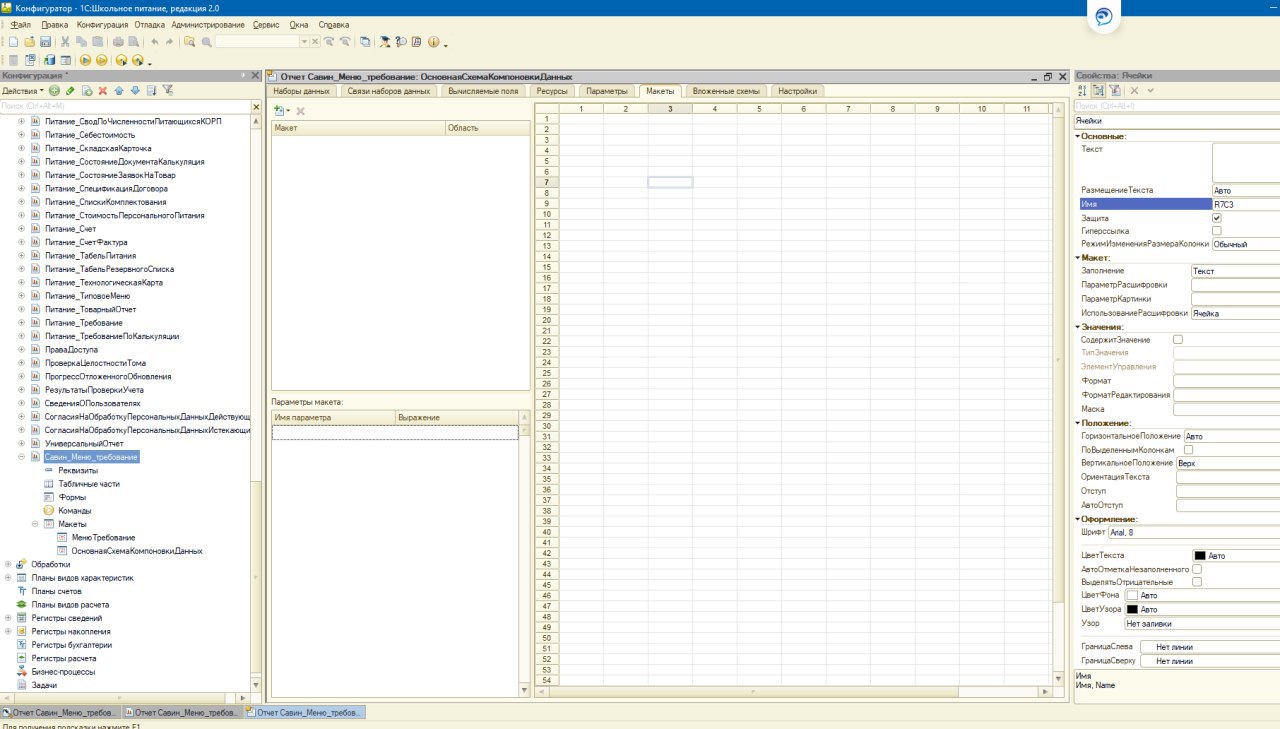Click the categorized view icon in Properties panel

click(1098, 90)
